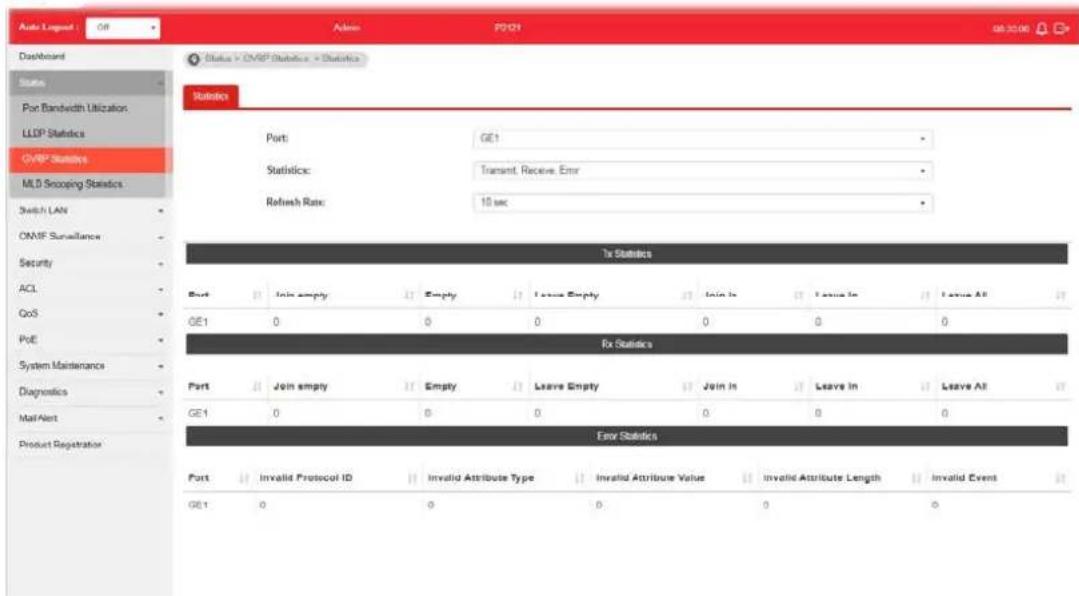Image resolution: width=1079 pixels, height=596 pixels.
Task: Sort Rx Statistics by Join empty
Action: click(x=409, y=387)
